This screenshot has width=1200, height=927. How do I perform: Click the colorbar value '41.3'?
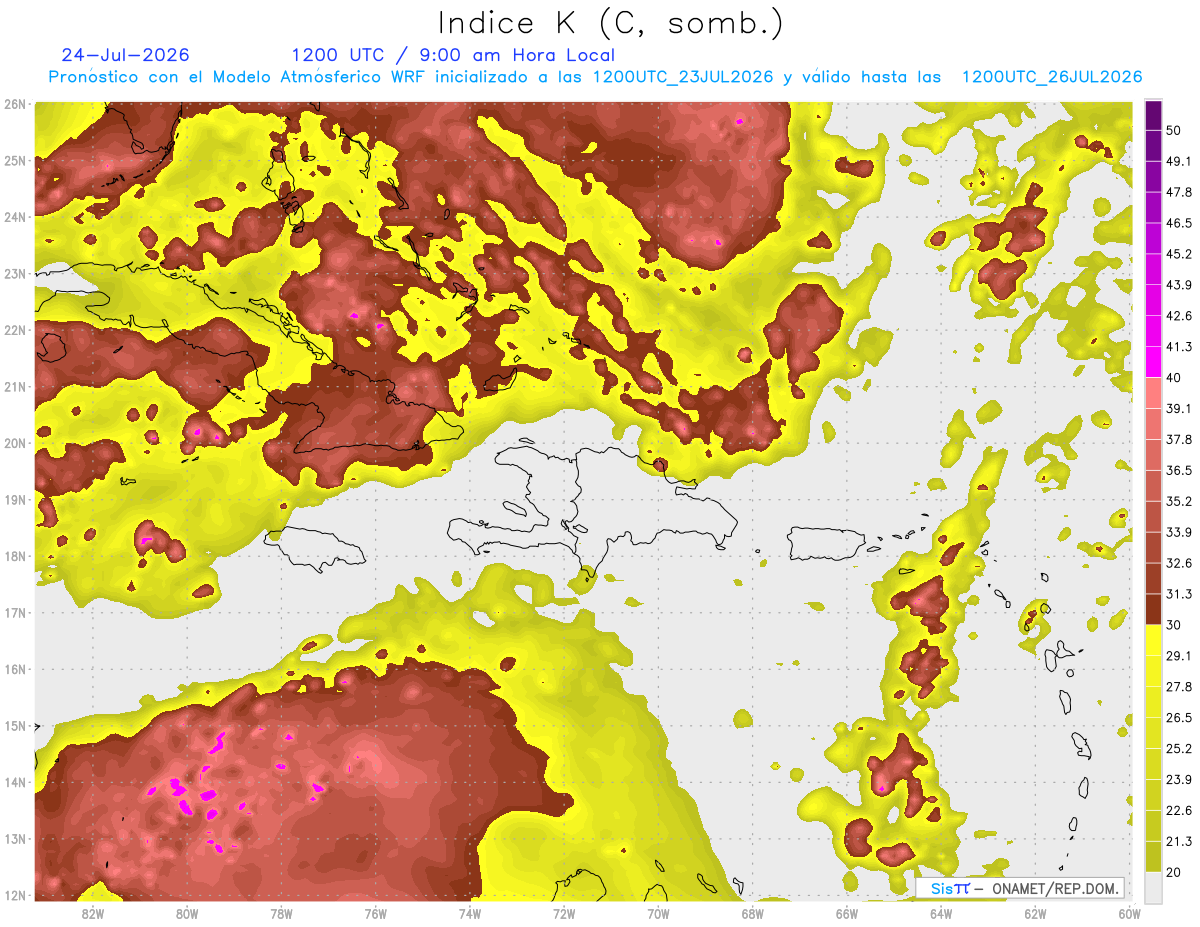click(1179, 347)
